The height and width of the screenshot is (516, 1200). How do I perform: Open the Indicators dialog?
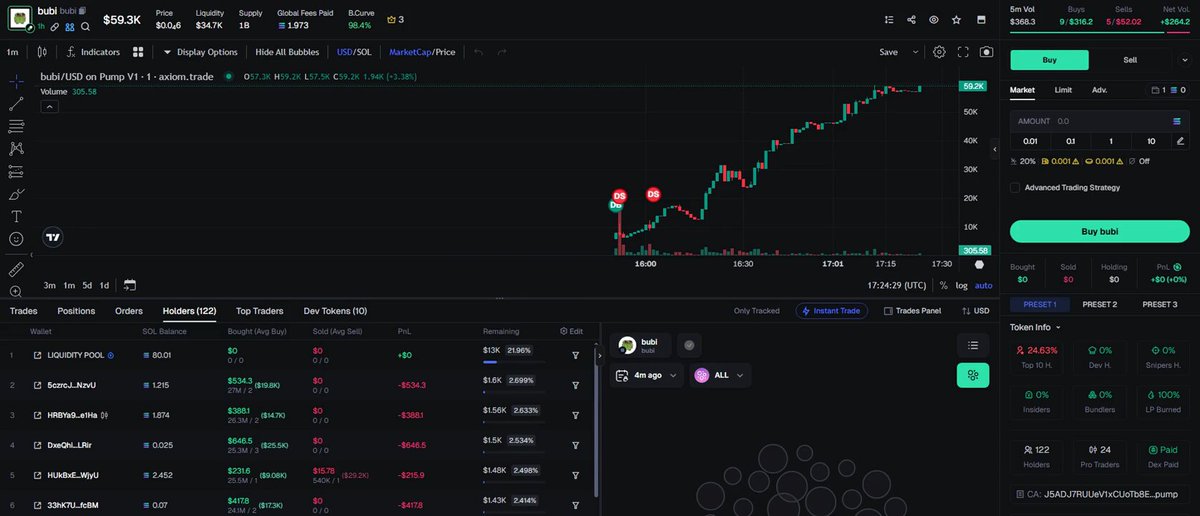(x=93, y=52)
